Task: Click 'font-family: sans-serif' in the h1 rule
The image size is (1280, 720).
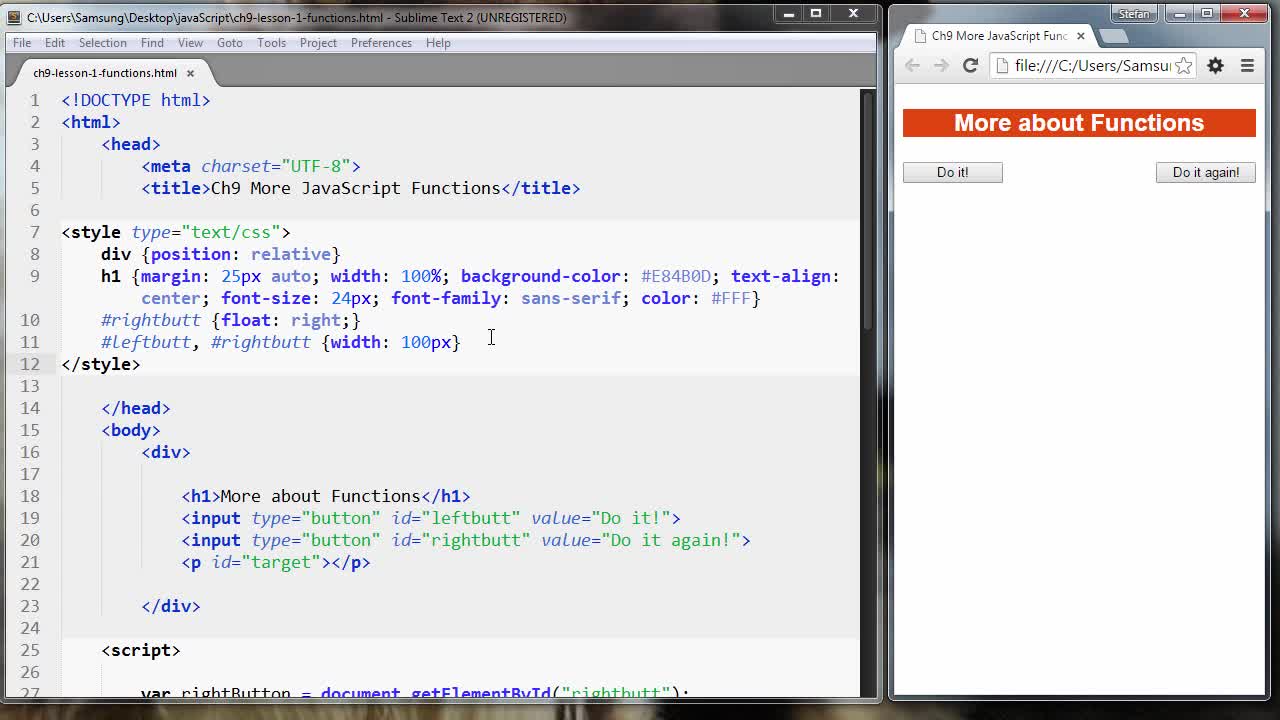Action: (506, 298)
